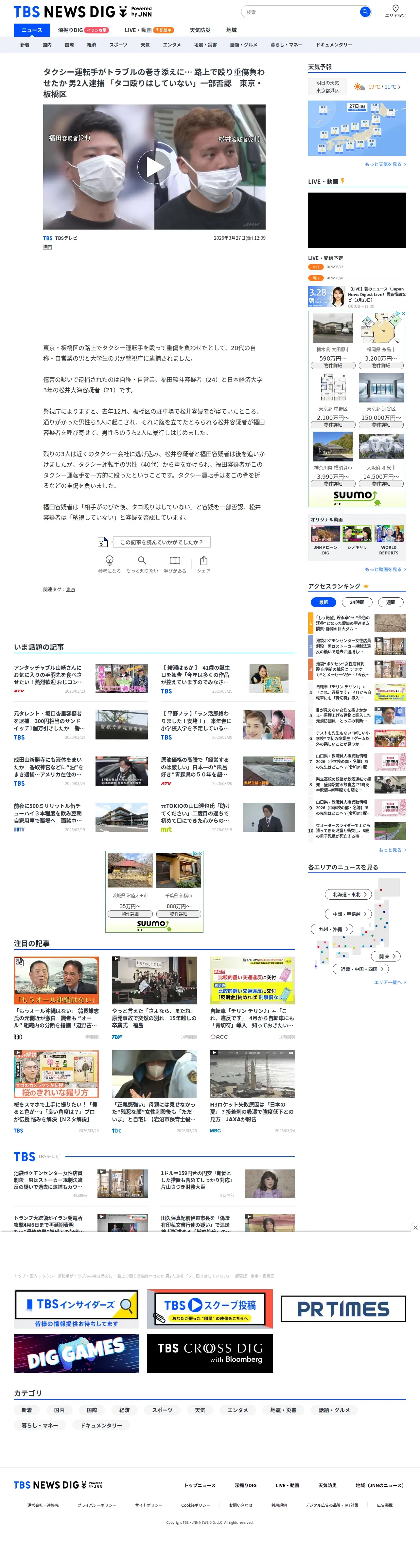Click the sun and cloud weather icon
The height and width of the screenshot is (1568, 420).
[x=359, y=87]
